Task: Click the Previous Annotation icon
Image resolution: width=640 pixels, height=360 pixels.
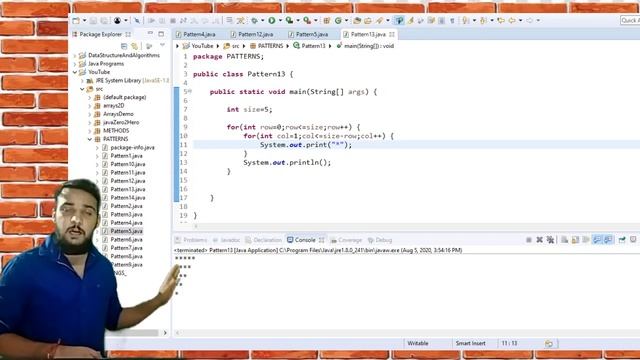Action: (x=483, y=20)
